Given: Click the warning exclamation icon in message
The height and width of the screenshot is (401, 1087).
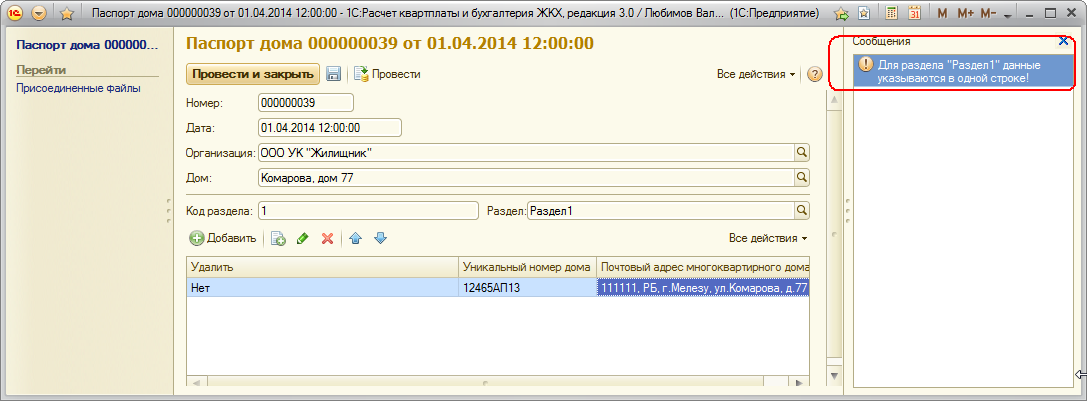Looking at the screenshot, I should (865, 64).
